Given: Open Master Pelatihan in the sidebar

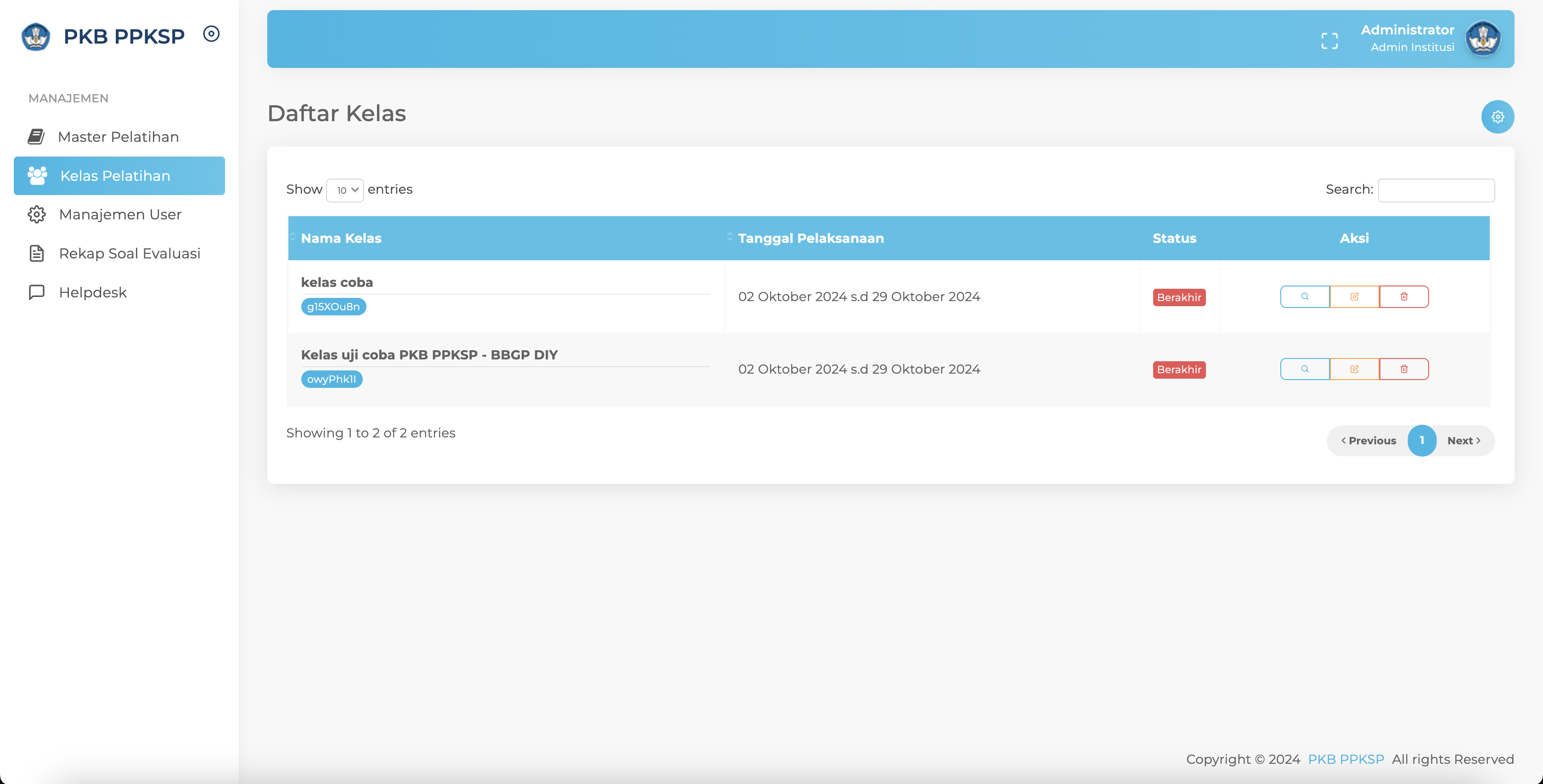Looking at the screenshot, I should pos(118,136).
